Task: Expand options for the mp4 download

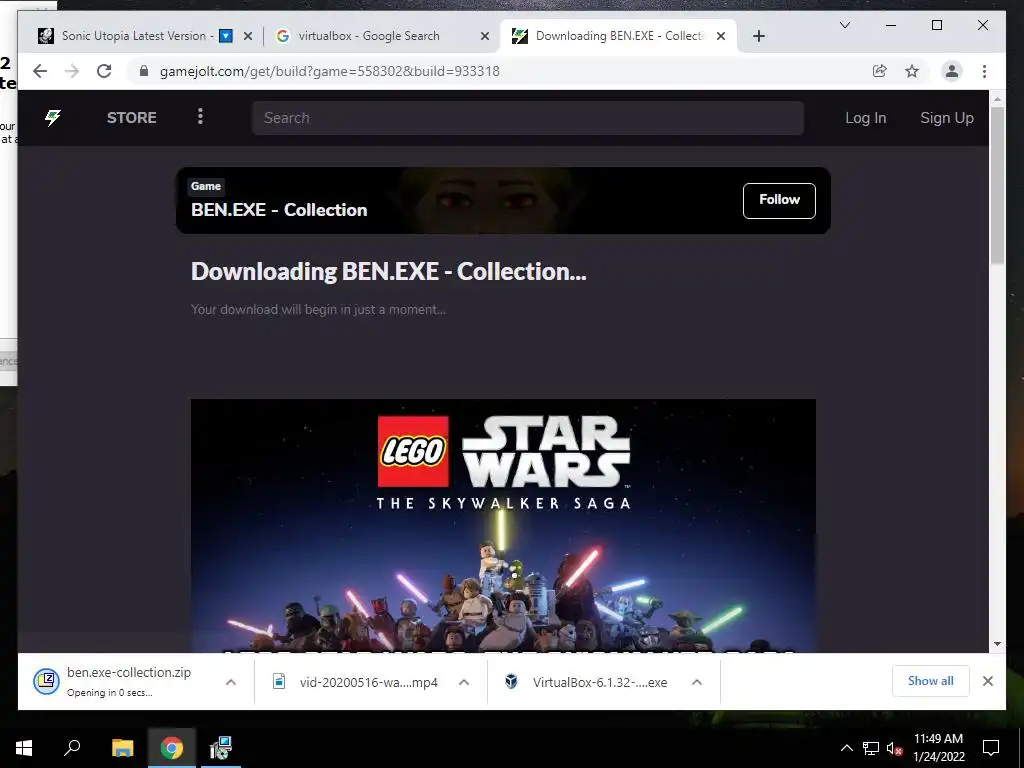Action: [x=464, y=682]
